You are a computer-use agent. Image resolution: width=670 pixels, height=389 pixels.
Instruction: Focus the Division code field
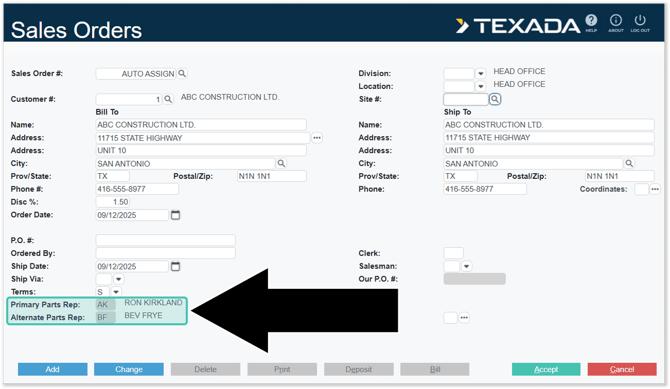pyautogui.click(x=459, y=74)
